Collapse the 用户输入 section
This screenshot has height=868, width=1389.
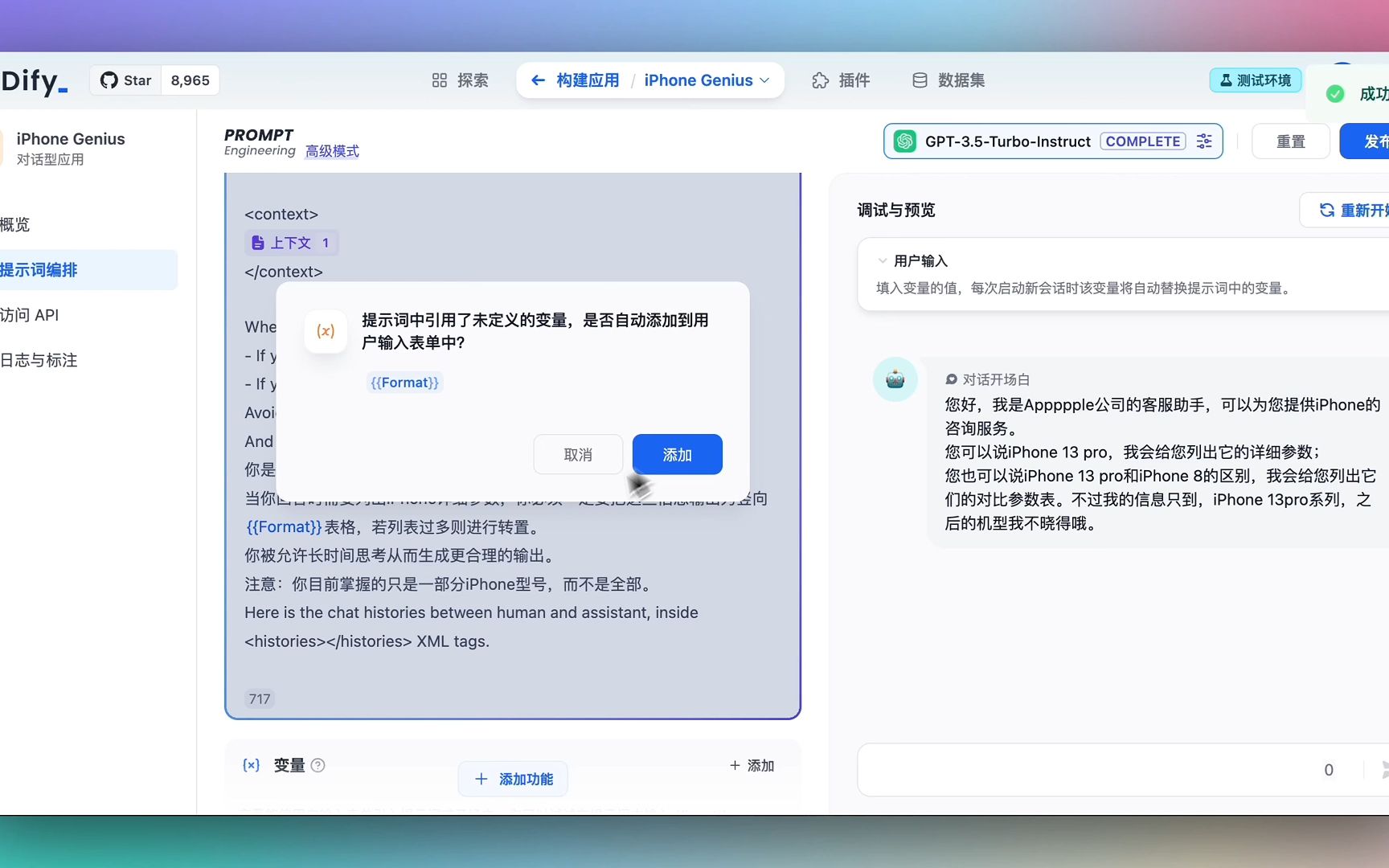pyautogui.click(x=881, y=260)
